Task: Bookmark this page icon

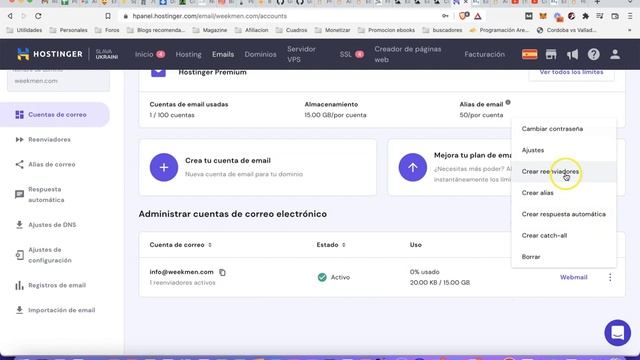Action: pos(108,16)
